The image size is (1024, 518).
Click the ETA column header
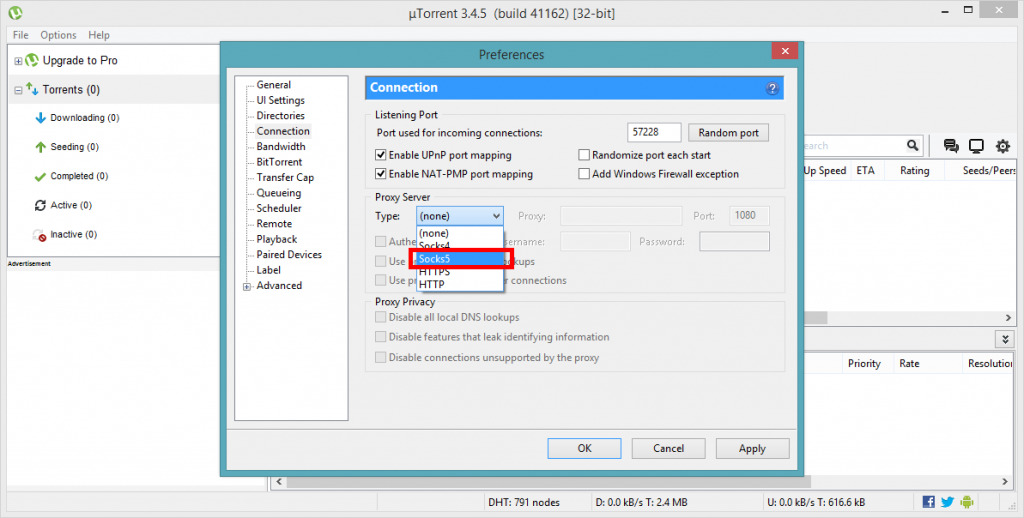click(x=865, y=170)
